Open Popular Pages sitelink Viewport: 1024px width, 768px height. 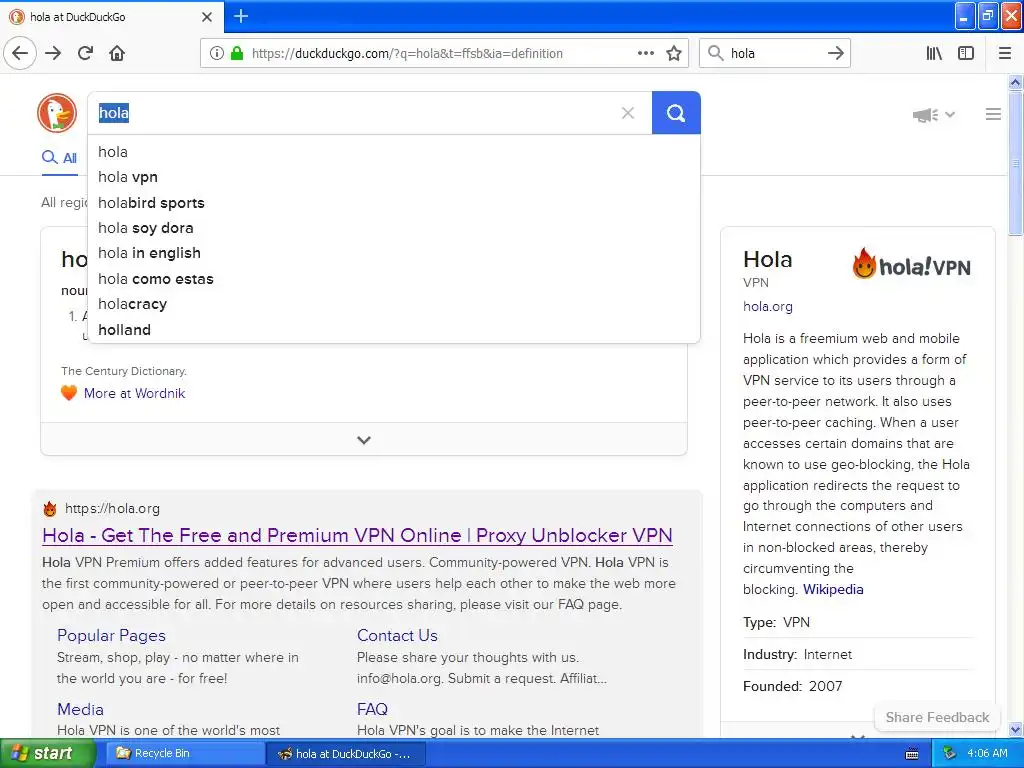coord(111,635)
